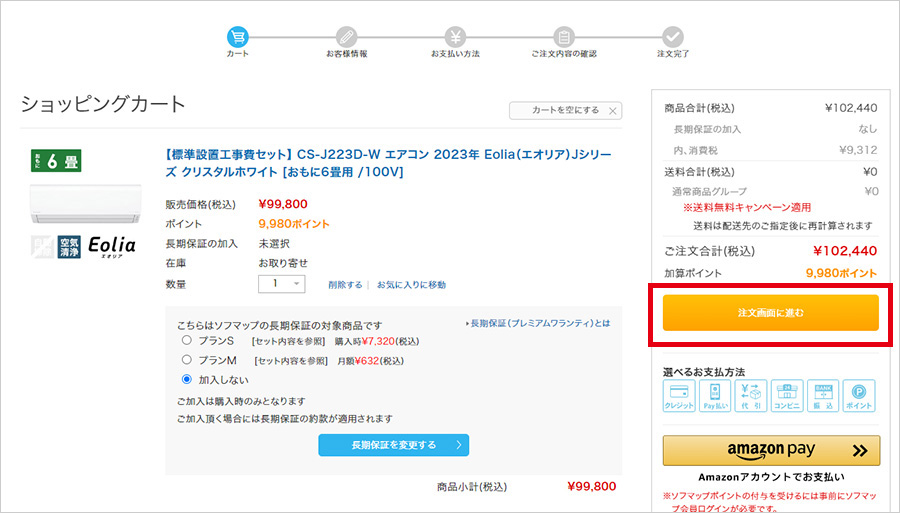Image resolution: width=900 pixels, height=513 pixels.
Task: Click the 内、消費税 ¥9,312 value
Action: pos(858,150)
